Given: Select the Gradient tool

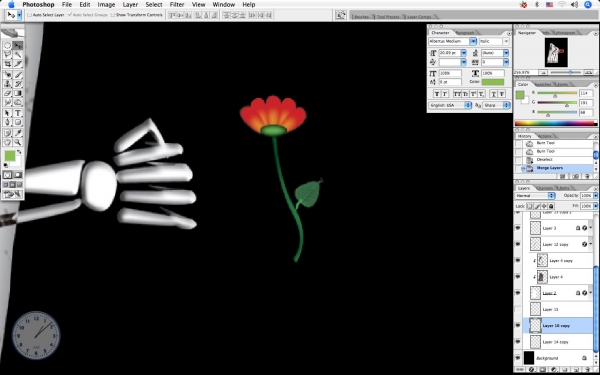Looking at the screenshot, I should coord(18,93).
